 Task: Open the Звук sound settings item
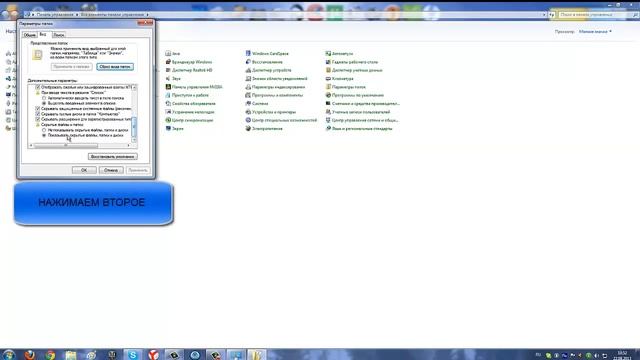coord(173,78)
